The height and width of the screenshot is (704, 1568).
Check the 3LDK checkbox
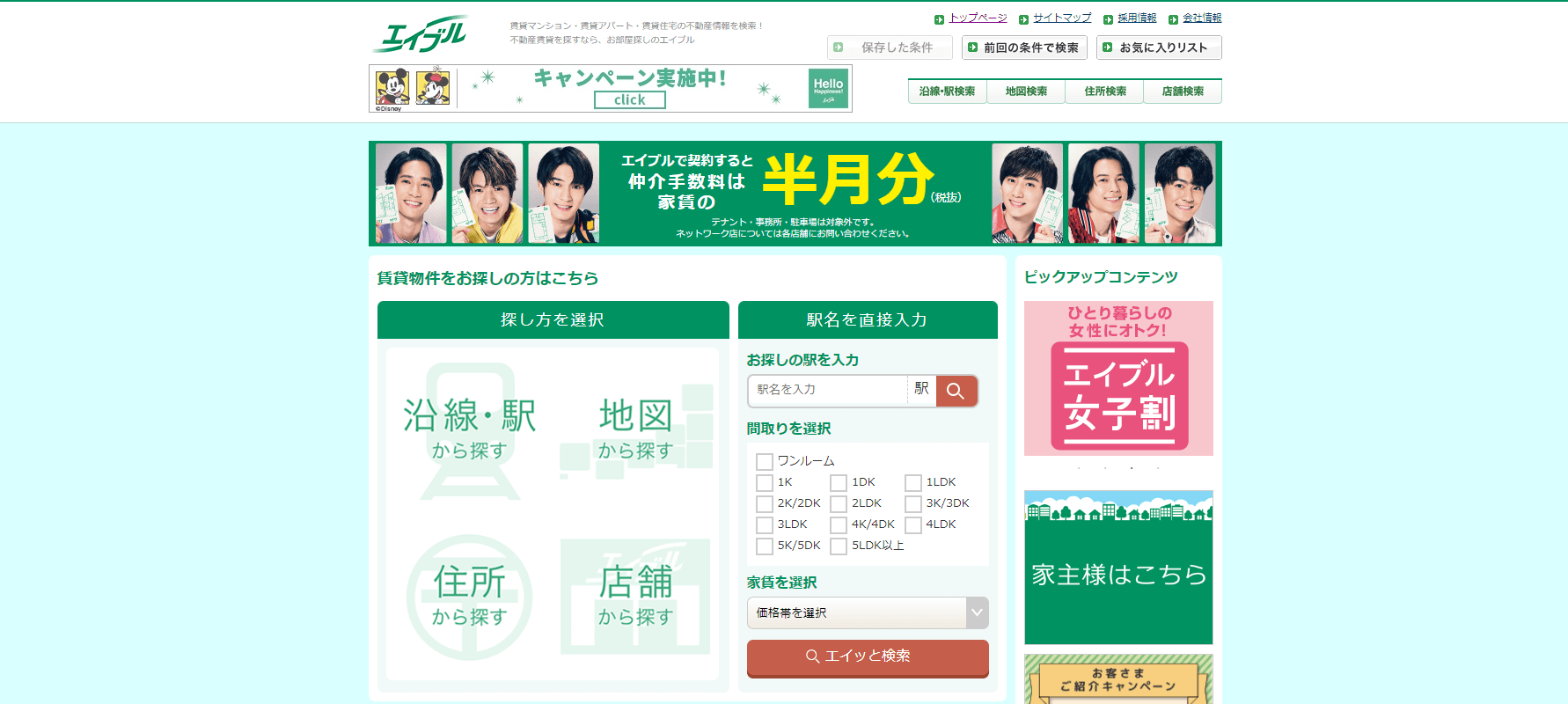(765, 524)
